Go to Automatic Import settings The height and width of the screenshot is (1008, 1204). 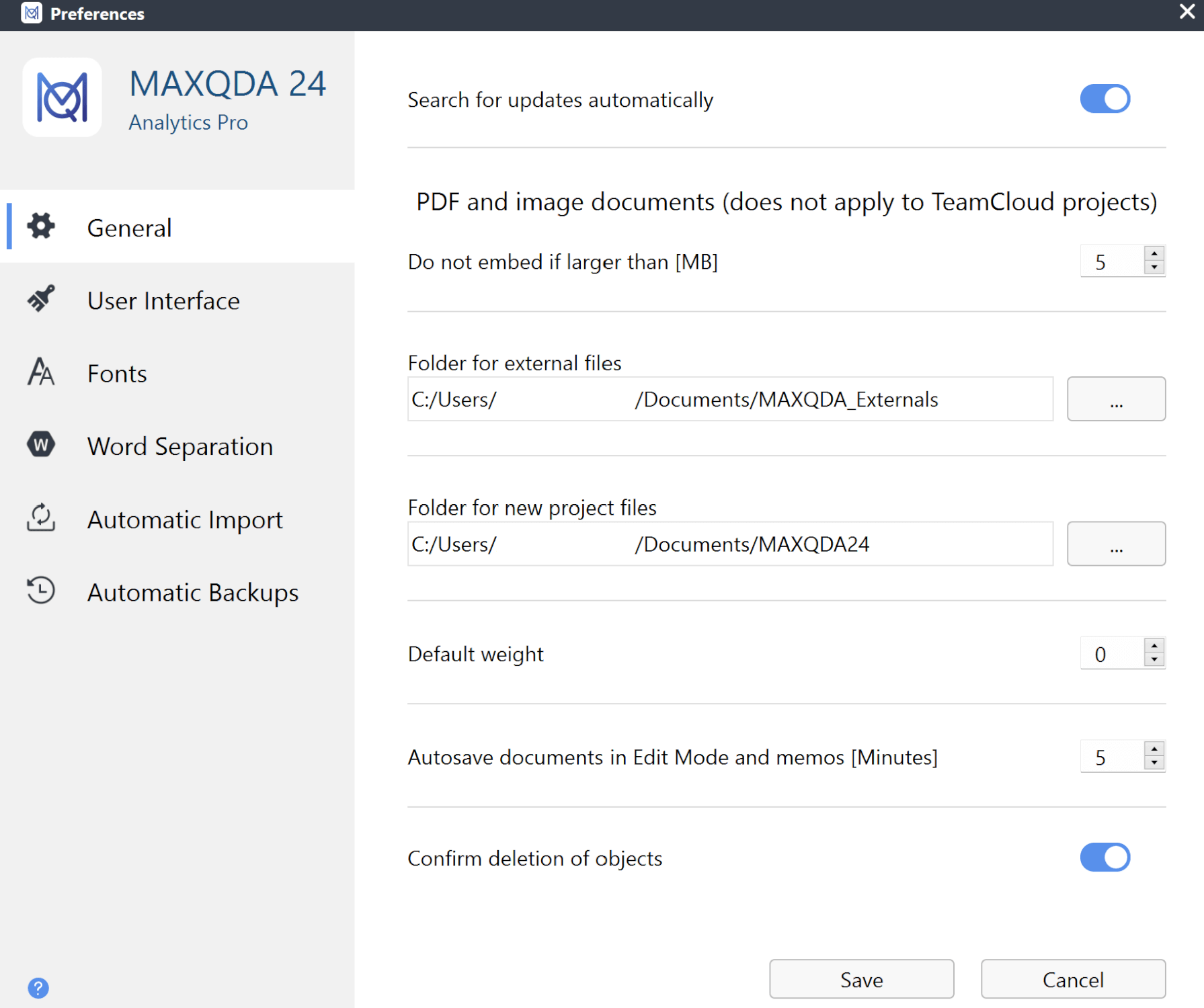coord(177,519)
